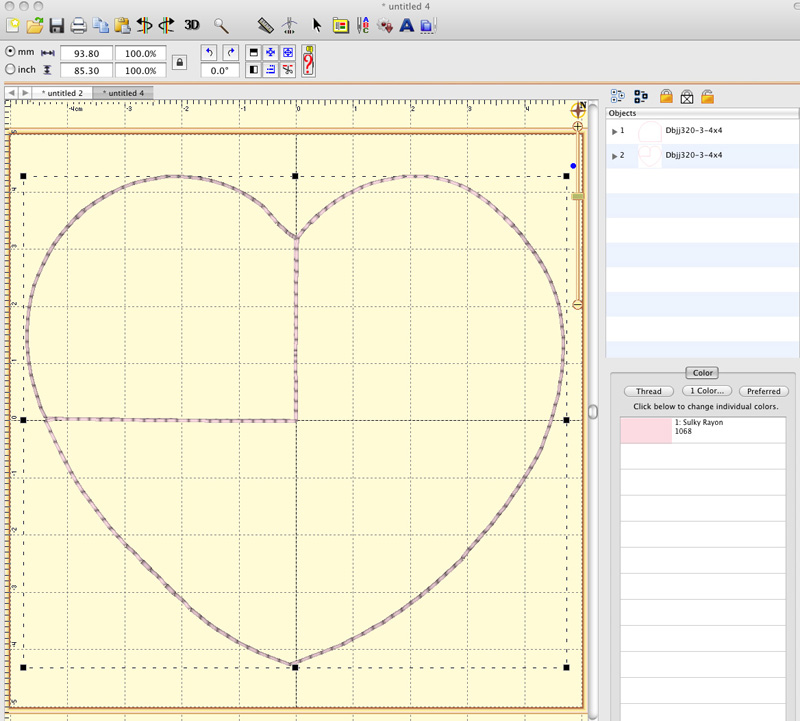
Task: Select the magnifying glass zoom tool
Action: click(x=221, y=26)
